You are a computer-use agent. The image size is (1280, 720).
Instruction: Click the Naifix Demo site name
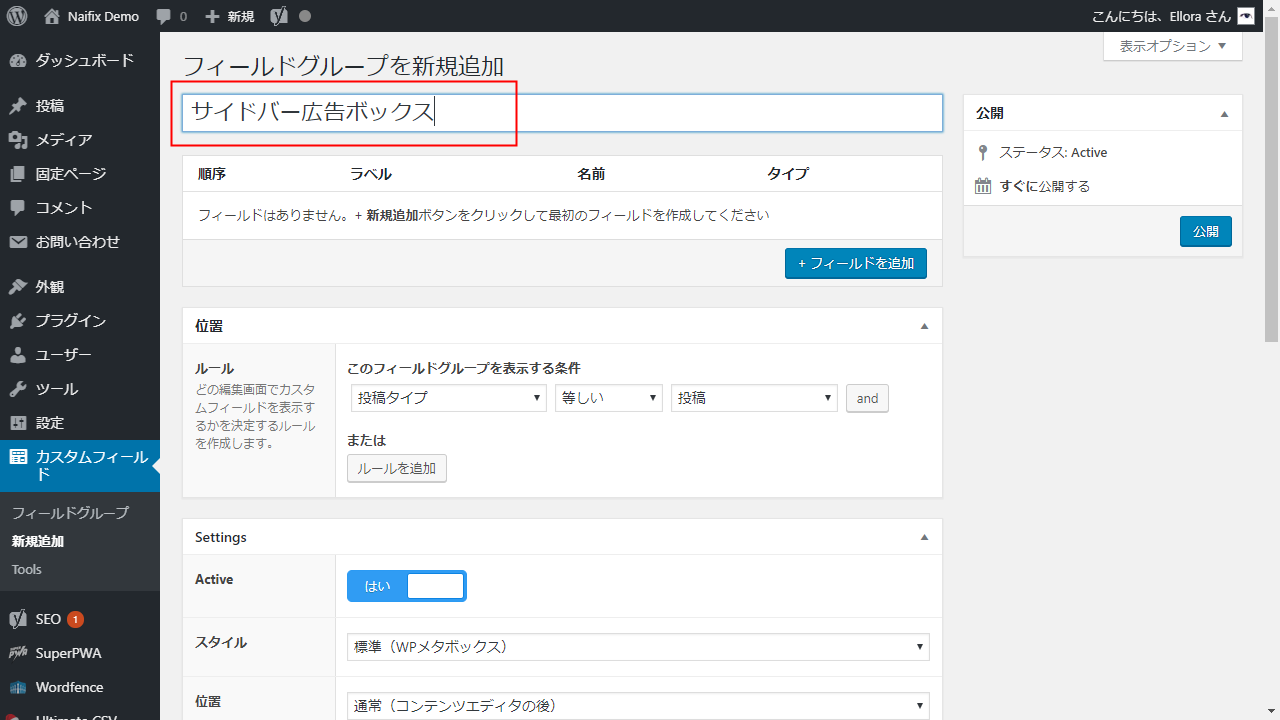pyautogui.click(x=105, y=17)
